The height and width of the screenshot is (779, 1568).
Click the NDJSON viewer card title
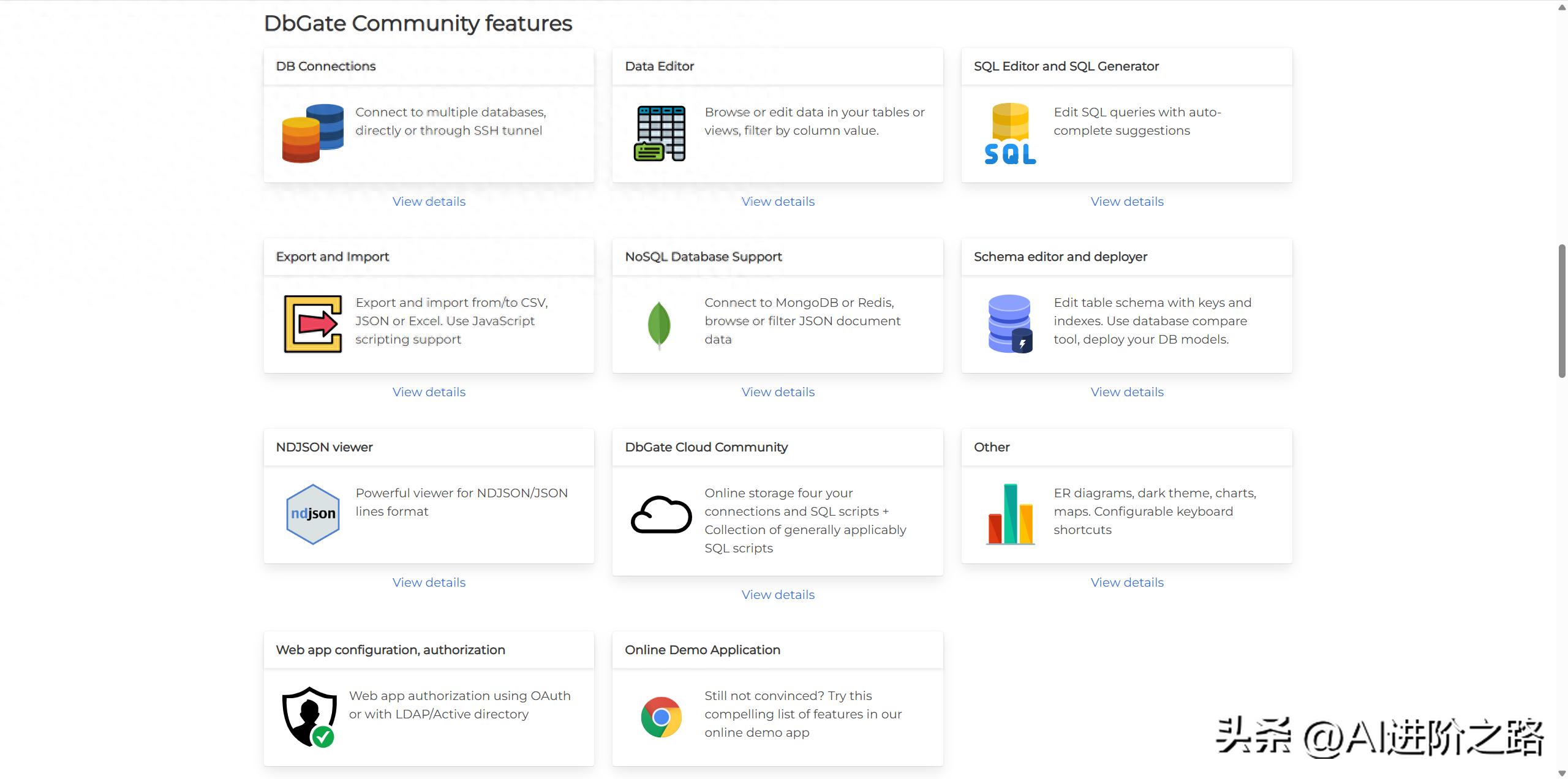[325, 447]
